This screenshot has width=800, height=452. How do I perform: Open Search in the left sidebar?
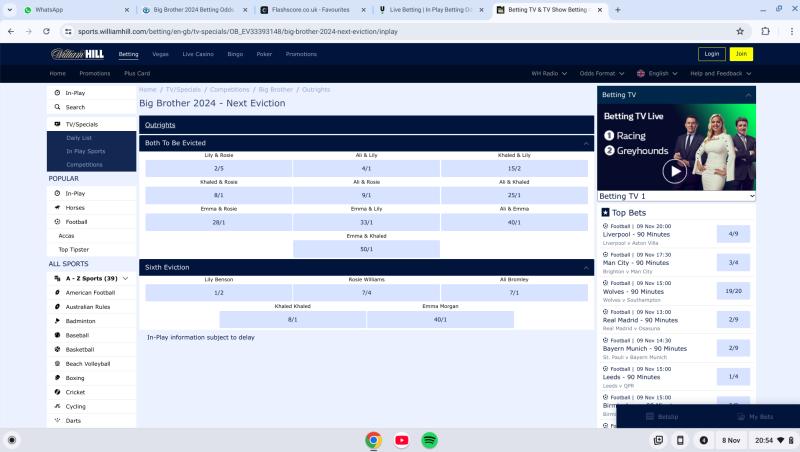[x=75, y=107]
